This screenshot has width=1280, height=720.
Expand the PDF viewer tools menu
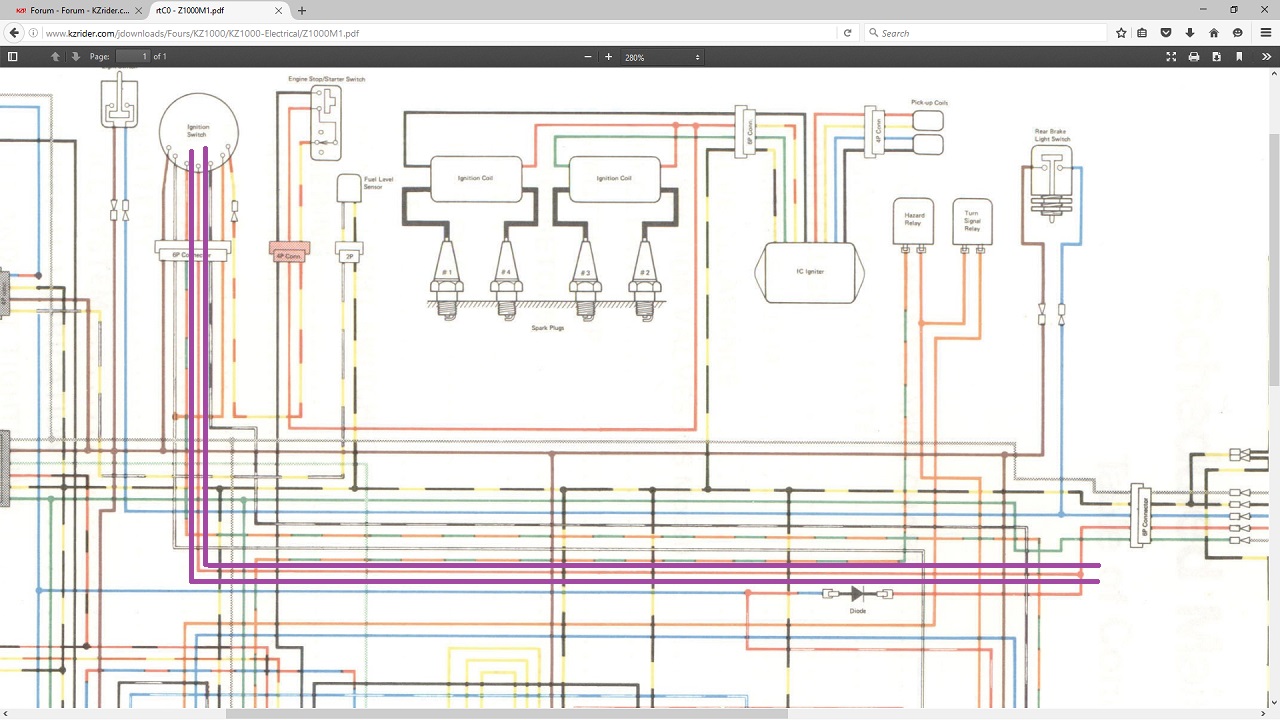(x=1266, y=57)
